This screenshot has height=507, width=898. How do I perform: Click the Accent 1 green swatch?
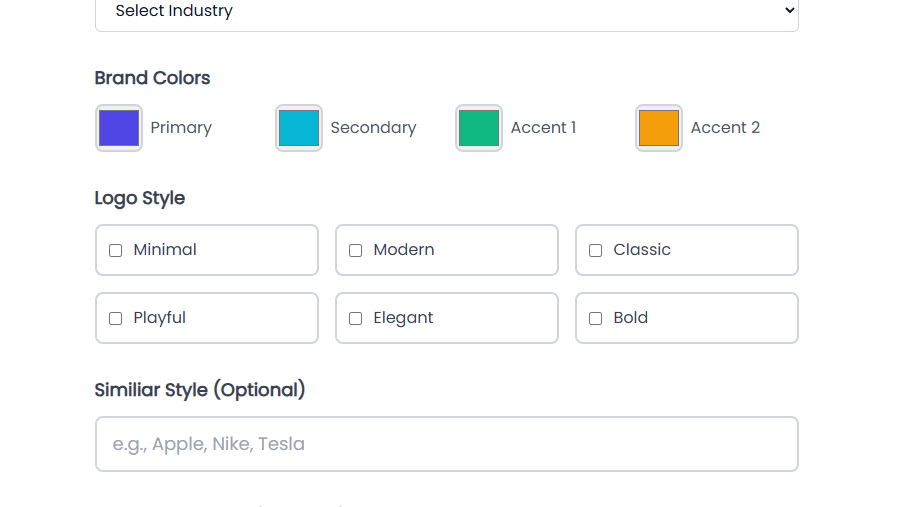click(x=479, y=128)
